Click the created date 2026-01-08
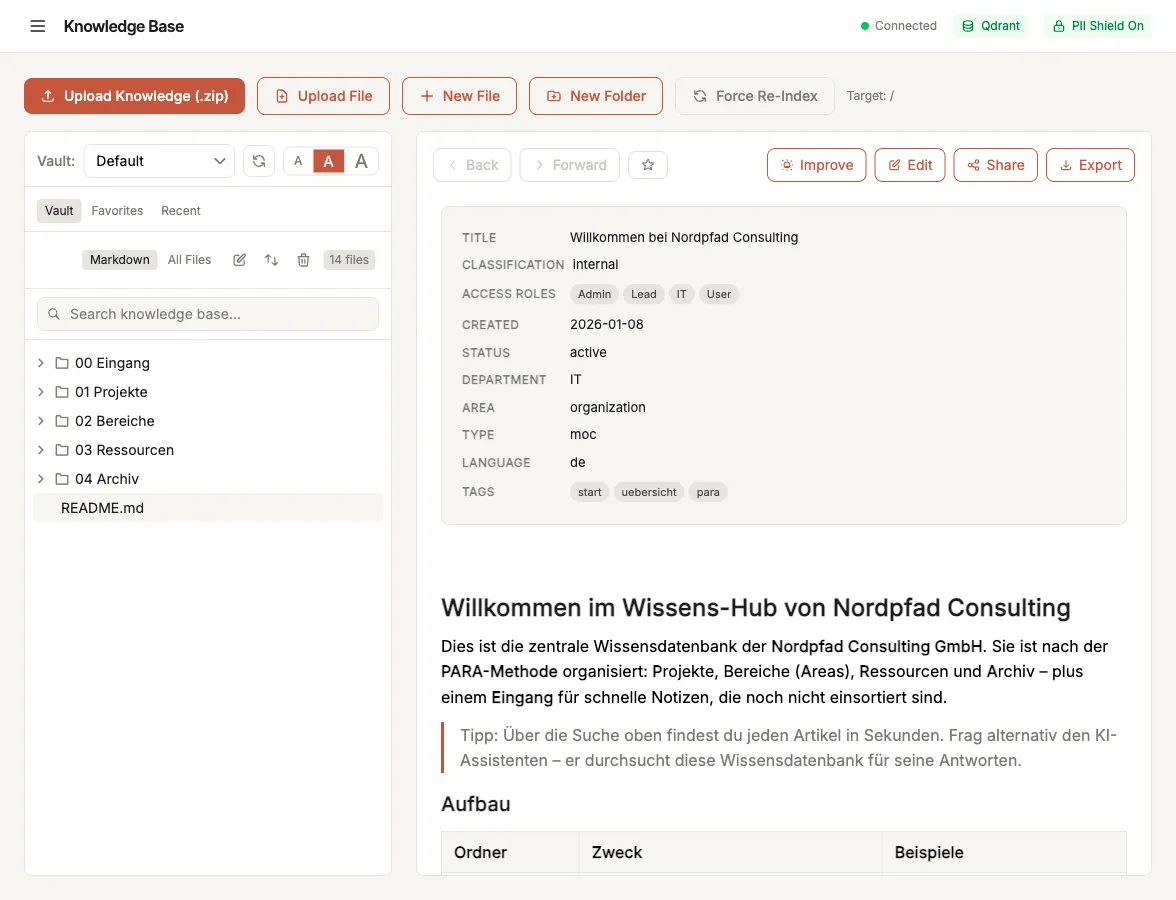This screenshot has height=900, width=1176. coord(607,325)
